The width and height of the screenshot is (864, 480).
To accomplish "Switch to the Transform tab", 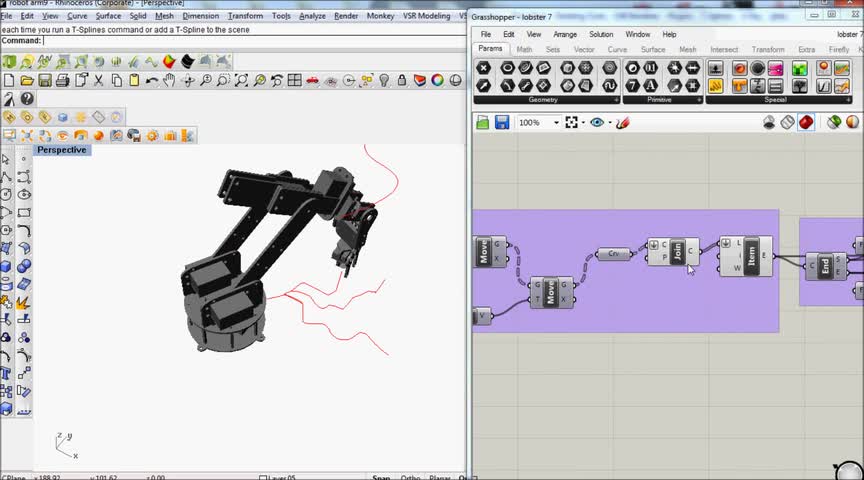I will pyautogui.click(x=767, y=49).
